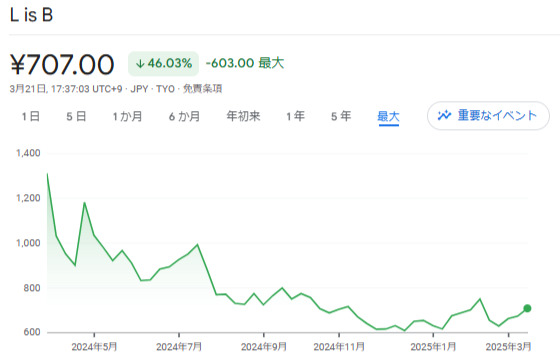Click the 600 y-axis label
The image size is (560, 360).
[32, 332]
